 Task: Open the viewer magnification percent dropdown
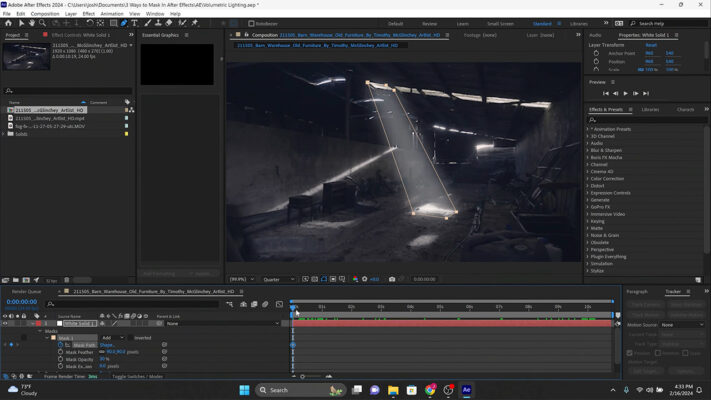pos(242,279)
